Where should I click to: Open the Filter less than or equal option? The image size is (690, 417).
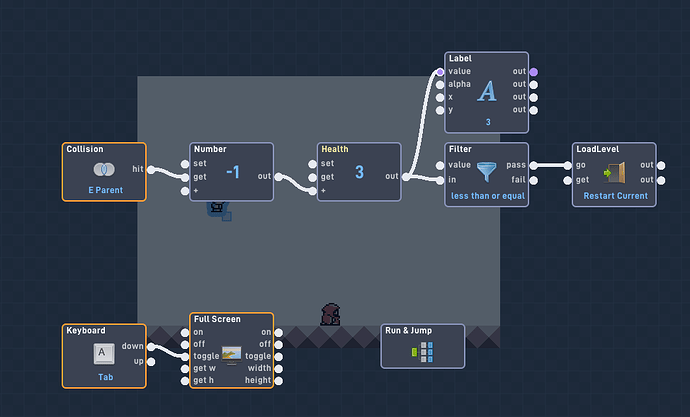[488, 196]
